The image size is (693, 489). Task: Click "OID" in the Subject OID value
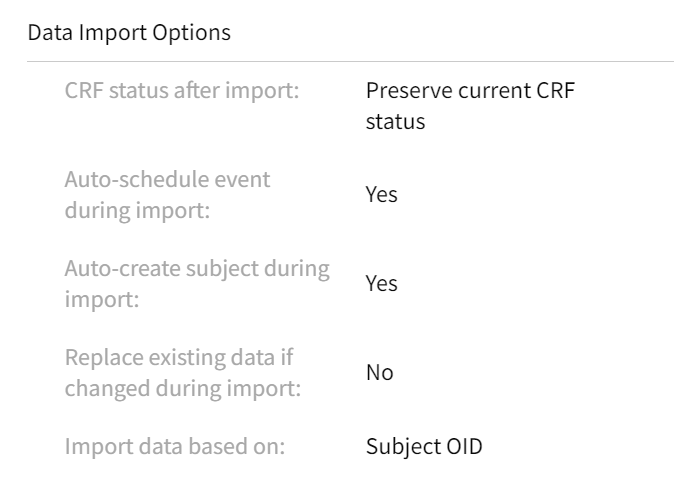coord(463,446)
